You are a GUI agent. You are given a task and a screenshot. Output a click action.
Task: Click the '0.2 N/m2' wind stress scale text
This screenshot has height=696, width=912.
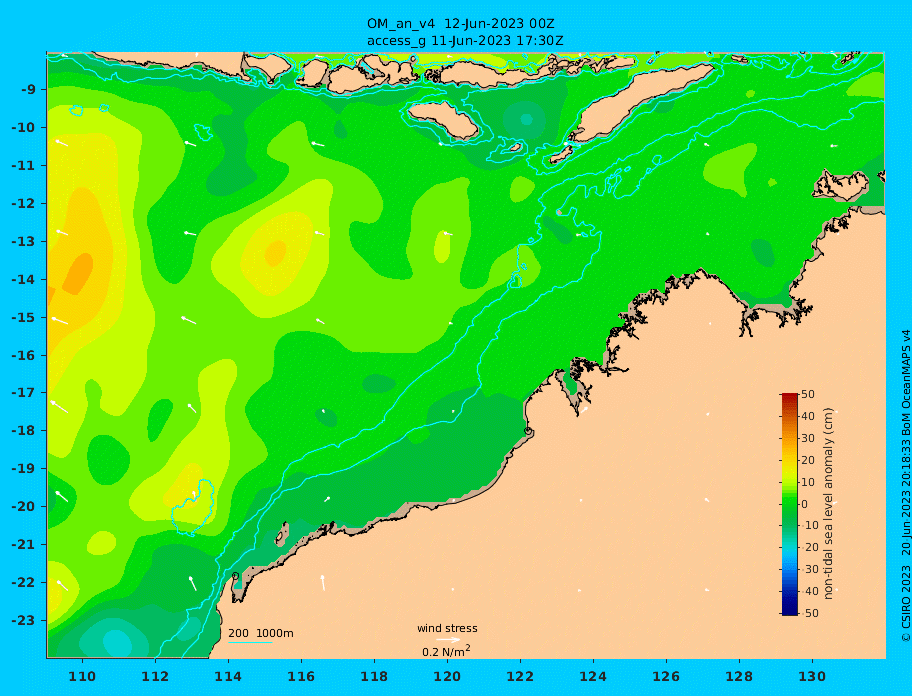(x=447, y=651)
